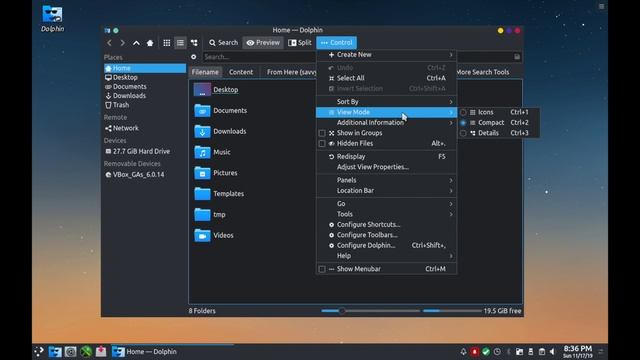Click the search options gear icon

point(193,57)
